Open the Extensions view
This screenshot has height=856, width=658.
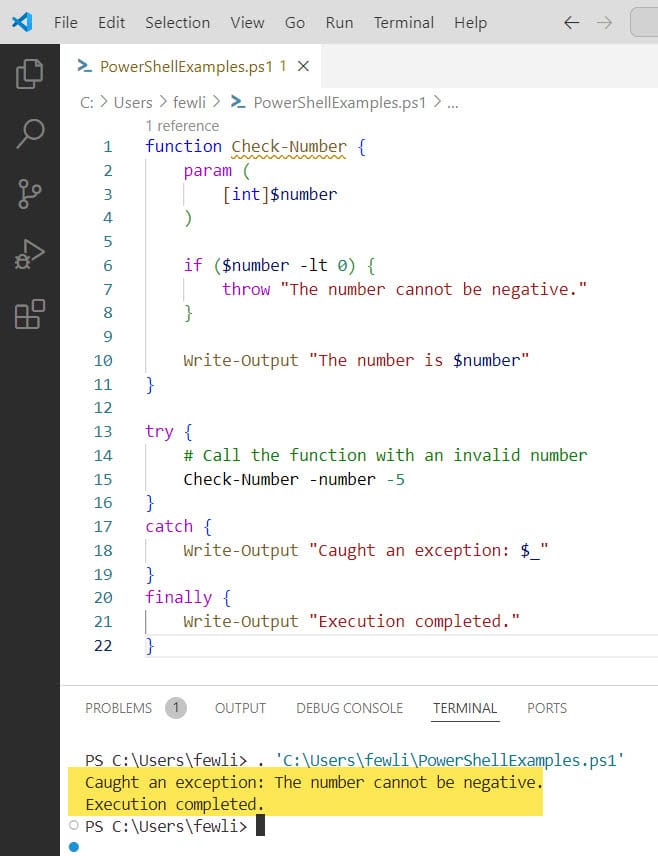pyautogui.click(x=29, y=314)
